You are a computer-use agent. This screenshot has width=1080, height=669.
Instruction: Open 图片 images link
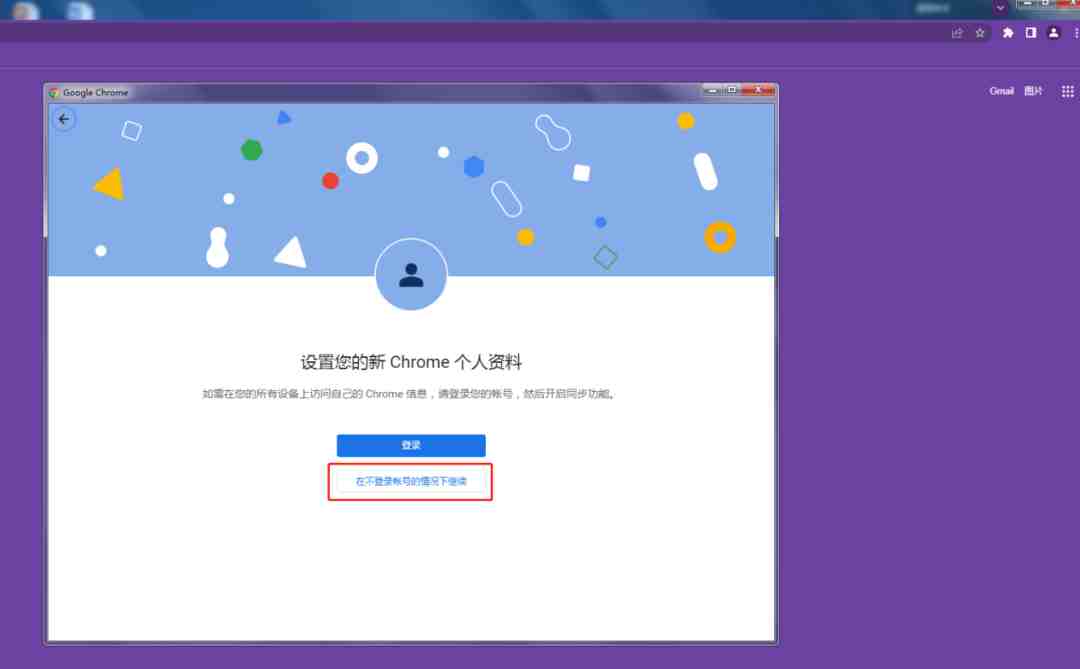[1032, 91]
